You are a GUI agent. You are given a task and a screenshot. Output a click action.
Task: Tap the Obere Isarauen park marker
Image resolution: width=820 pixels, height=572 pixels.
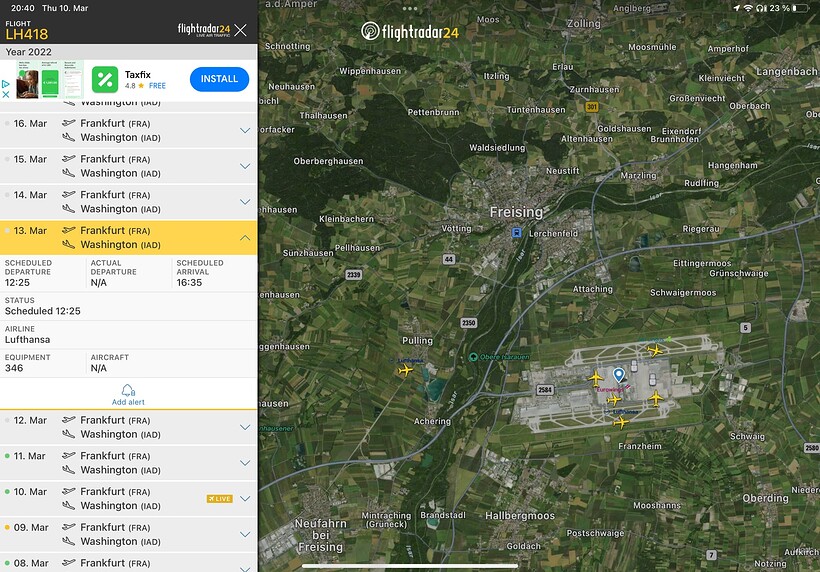473,357
